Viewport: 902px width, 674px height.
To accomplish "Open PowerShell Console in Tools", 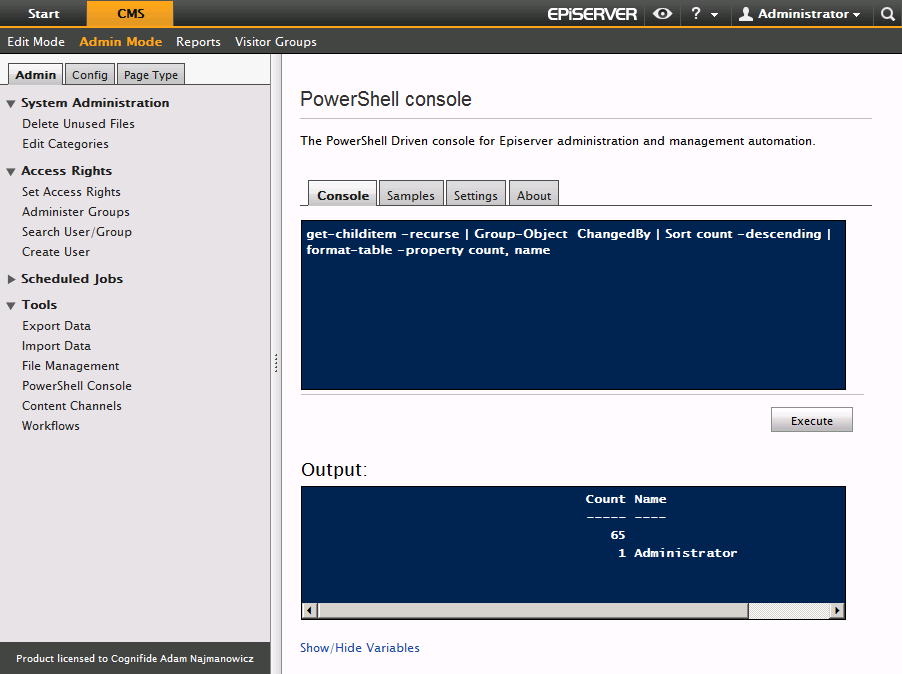I will coord(77,386).
